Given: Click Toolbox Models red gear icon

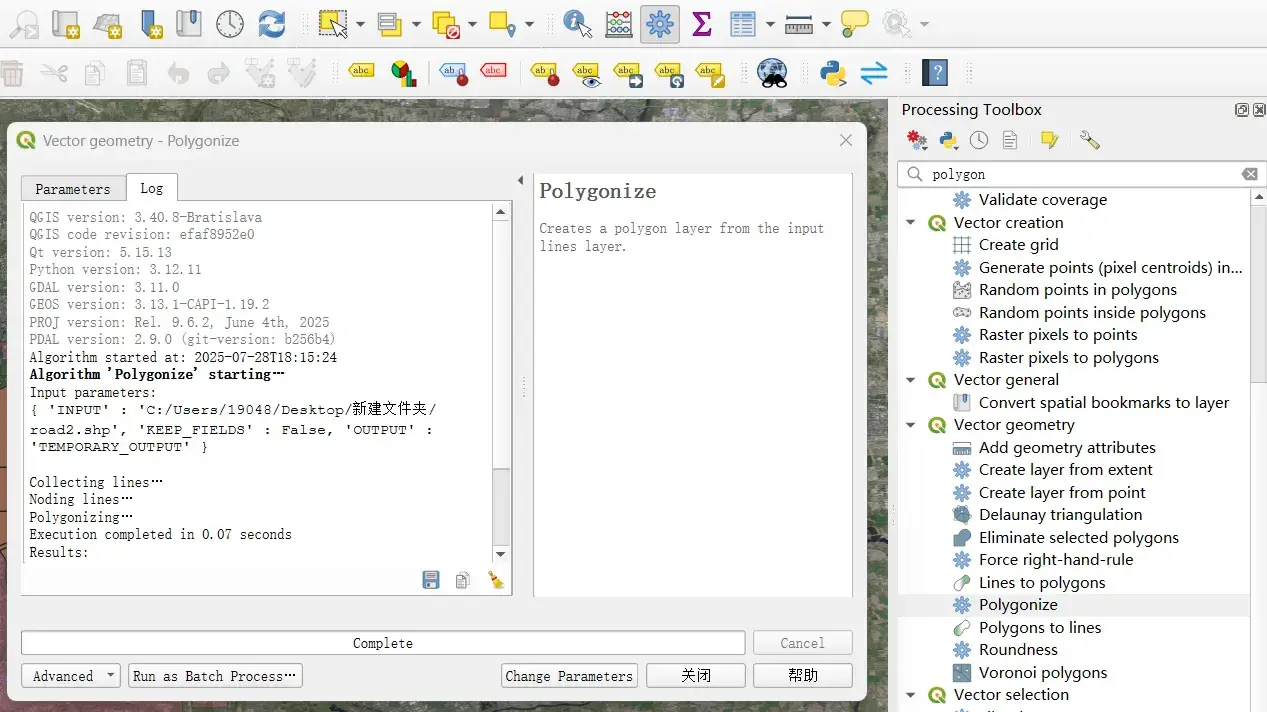Looking at the screenshot, I should coord(917,141).
